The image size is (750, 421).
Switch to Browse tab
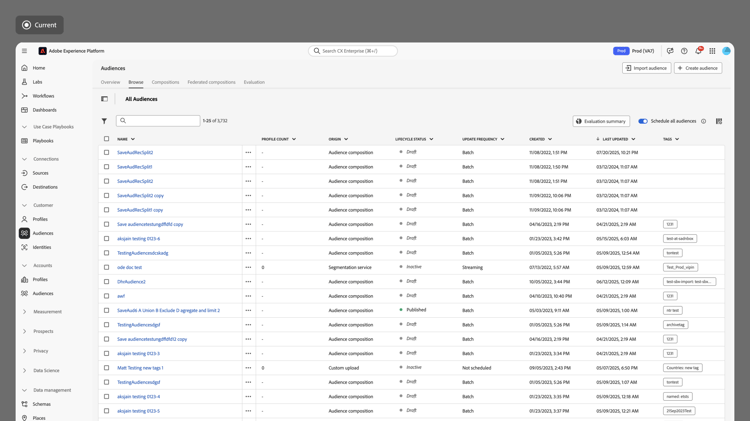tap(136, 82)
